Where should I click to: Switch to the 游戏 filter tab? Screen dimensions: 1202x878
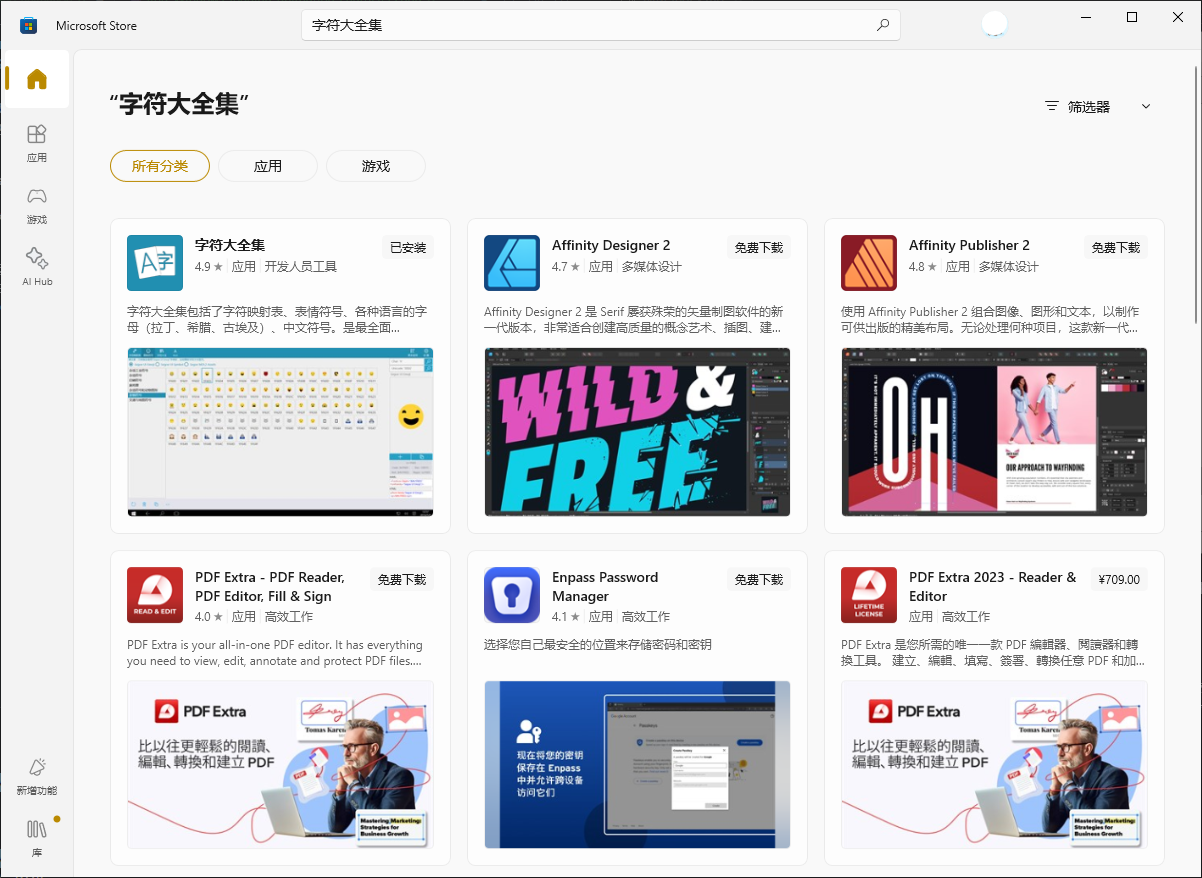click(x=376, y=166)
